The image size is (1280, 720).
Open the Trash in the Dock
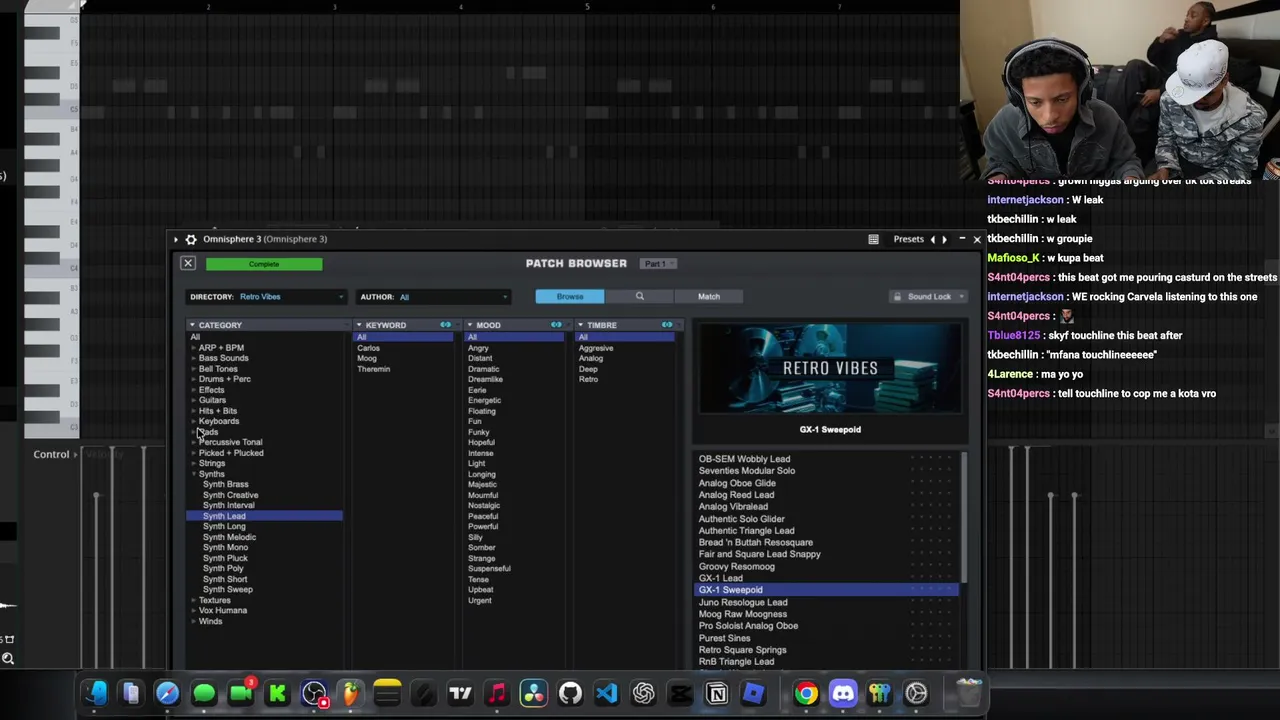(969, 693)
